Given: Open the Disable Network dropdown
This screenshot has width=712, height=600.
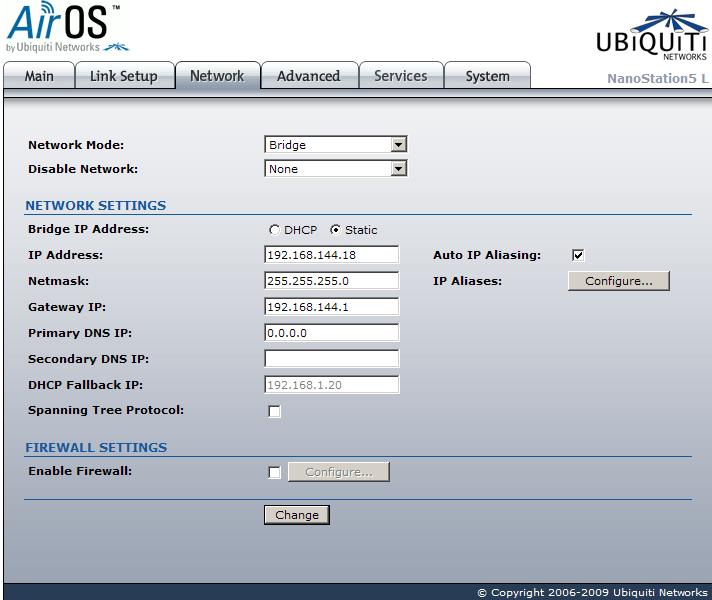Looking at the screenshot, I should (336, 169).
